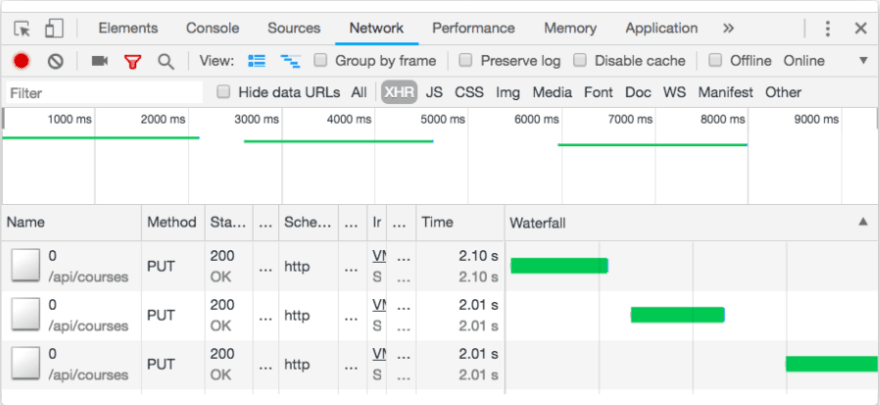
Task: Stop recording with the red record button
Action: [21, 61]
